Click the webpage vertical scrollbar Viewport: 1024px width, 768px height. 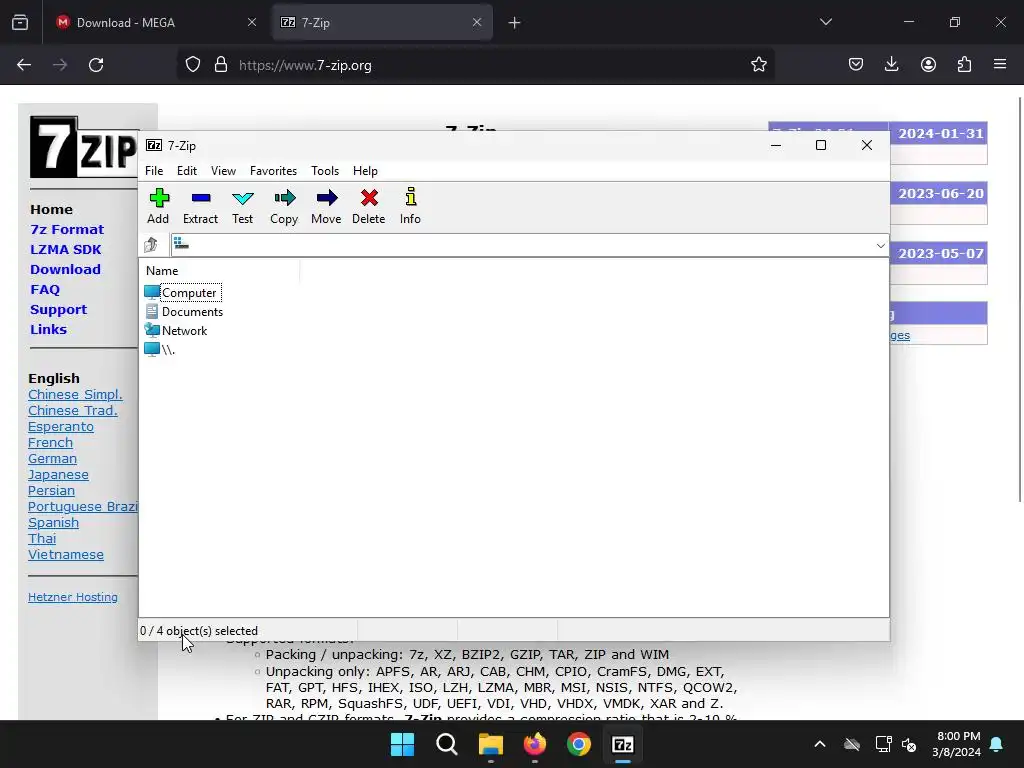[x=1020, y=299]
